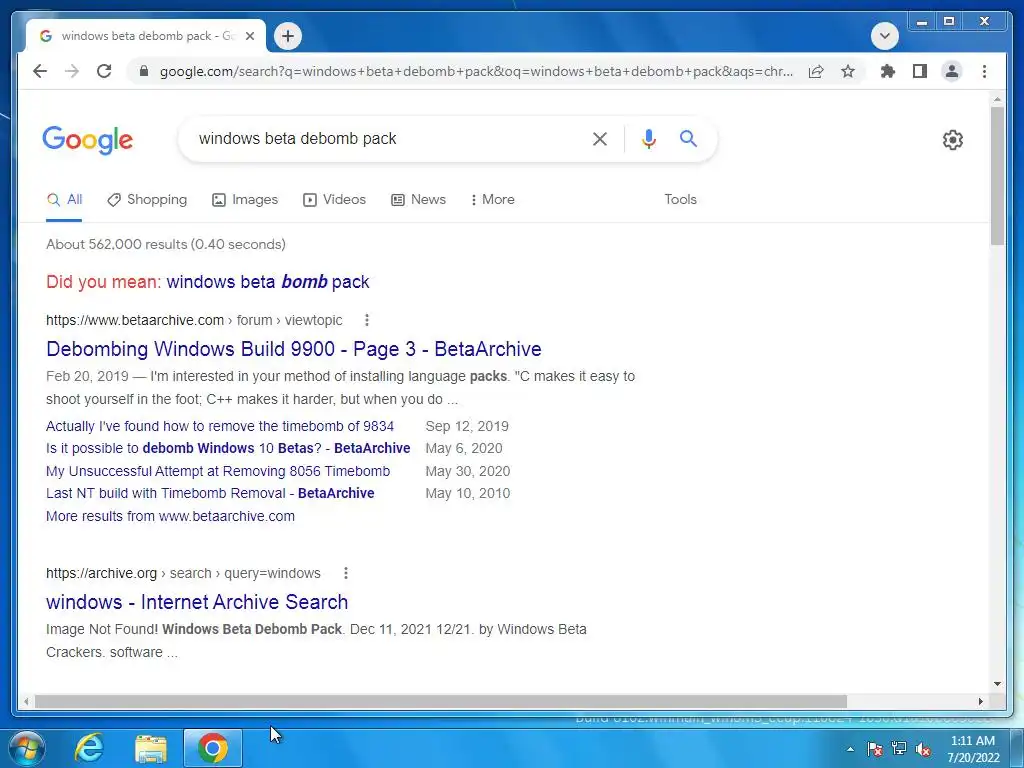
Task: Open Chrome's three-dot menu
Action: click(x=984, y=71)
